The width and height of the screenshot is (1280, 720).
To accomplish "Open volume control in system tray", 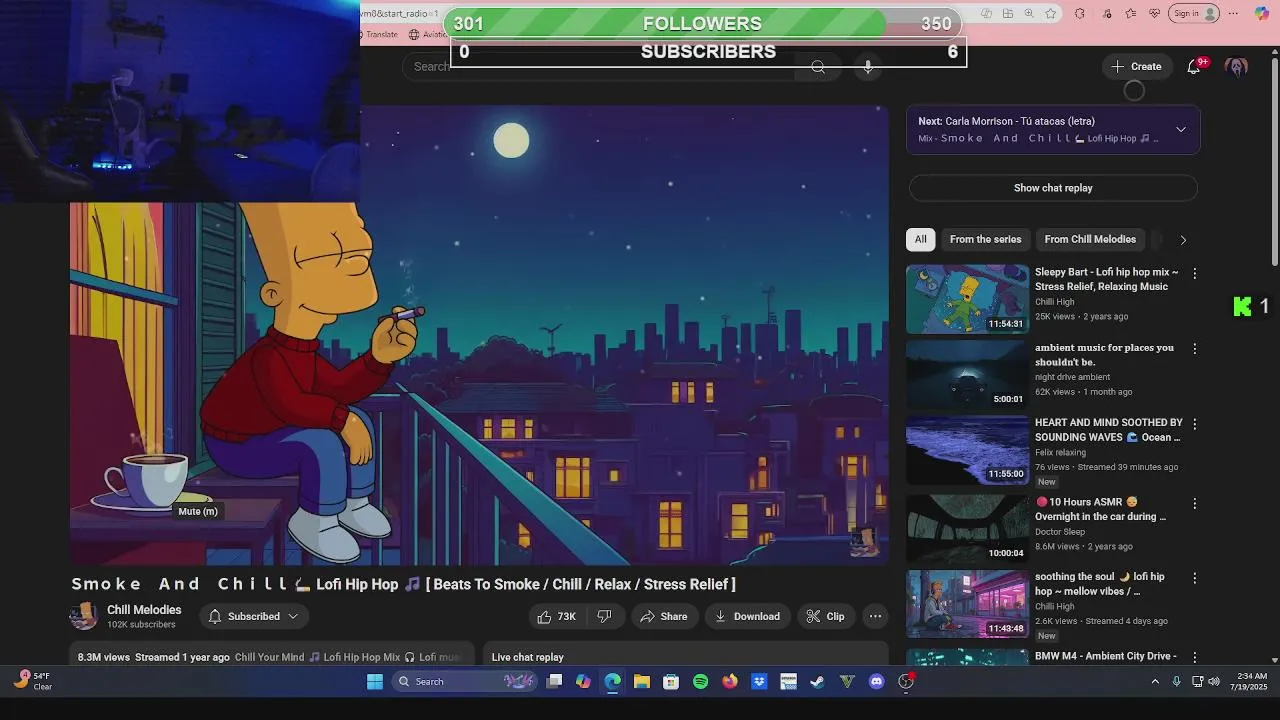I will point(1214,682).
